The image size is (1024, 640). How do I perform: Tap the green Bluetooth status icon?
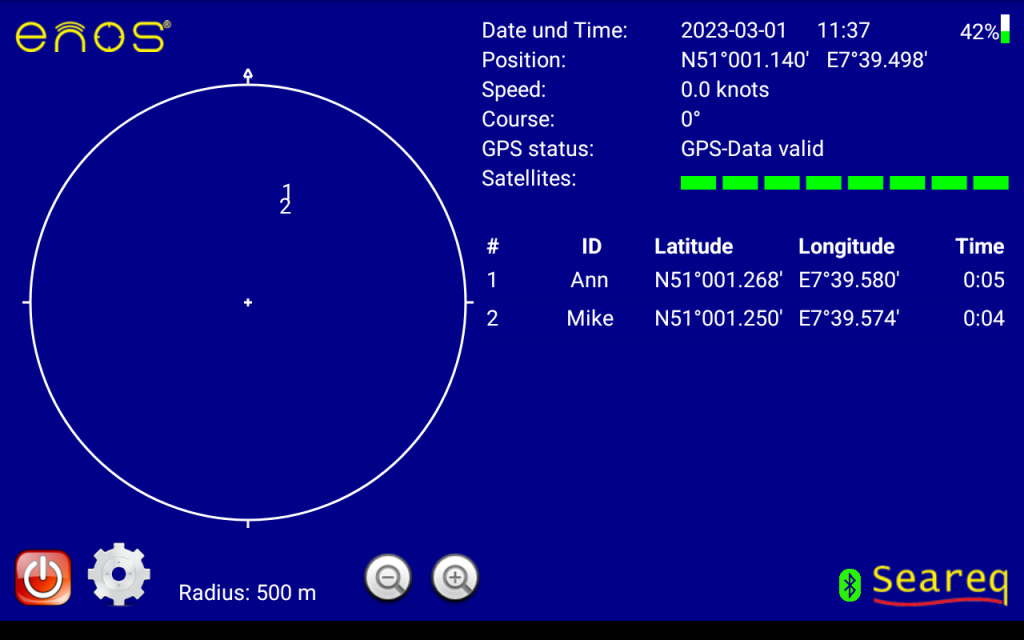[x=849, y=584]
